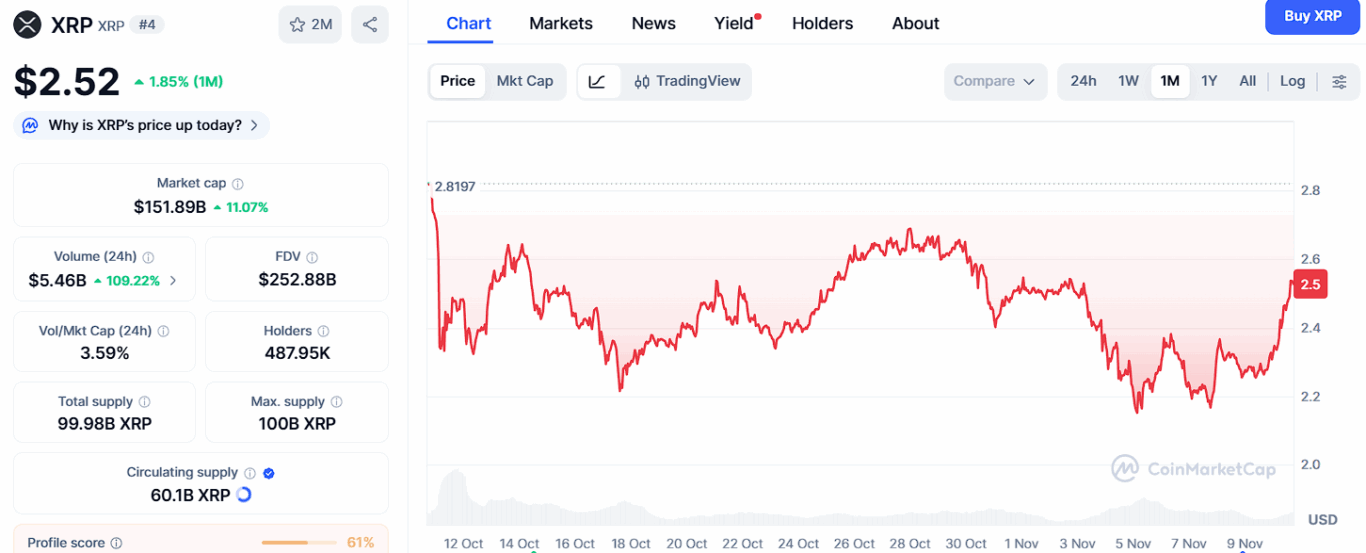Click the XRP coin logo icon
This screenshot has width=1366, height=553.
(x=27, y=25)
